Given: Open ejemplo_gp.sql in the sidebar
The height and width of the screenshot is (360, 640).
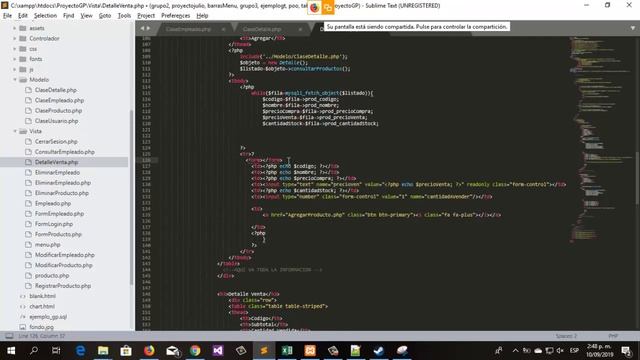Looking at the screenshot, I should (48, 317).
